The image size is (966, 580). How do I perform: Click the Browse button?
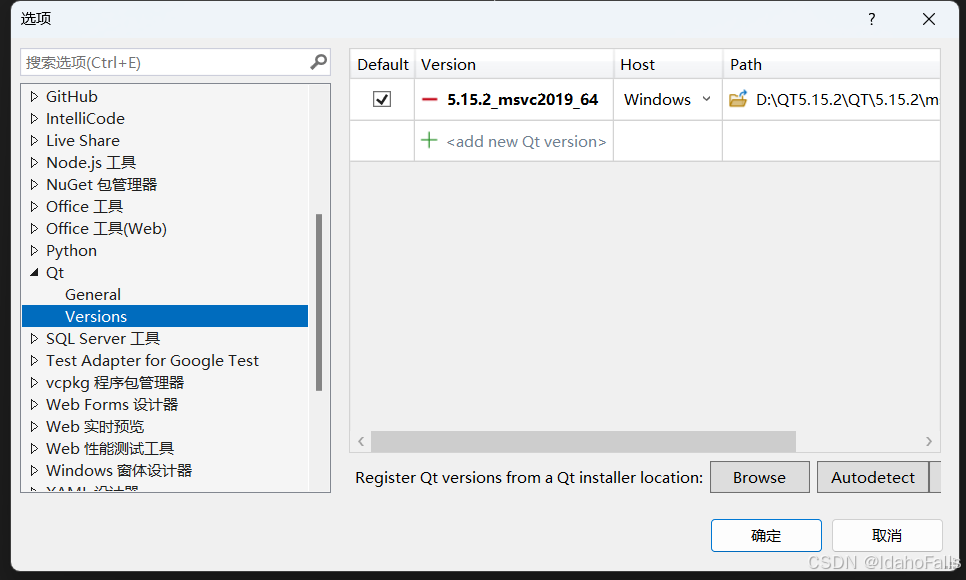click(760, 477)
